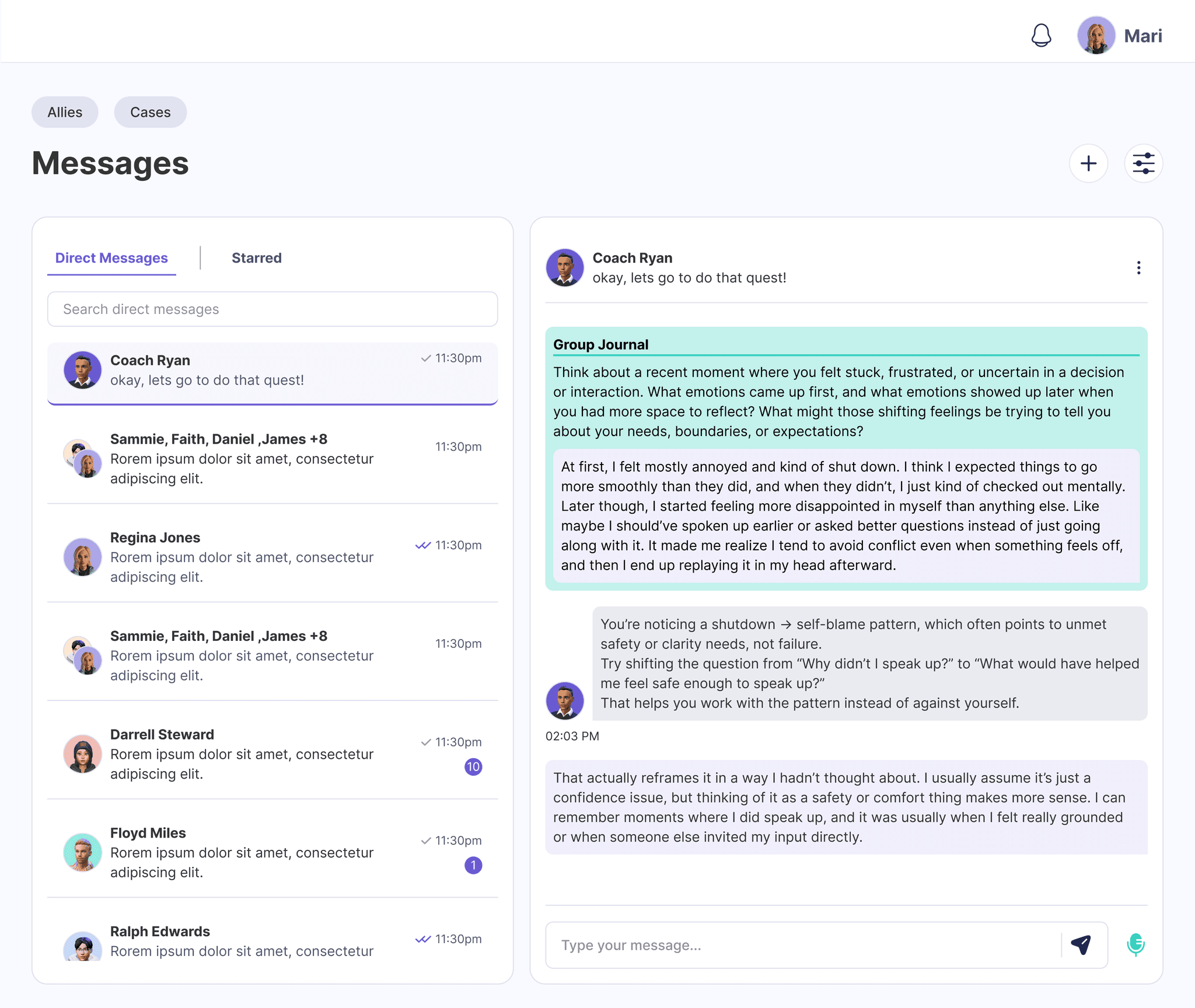Click Coach Ryan name in chat header
The width and height of the screenshot is (1195, 1008).
pos(633,258)
